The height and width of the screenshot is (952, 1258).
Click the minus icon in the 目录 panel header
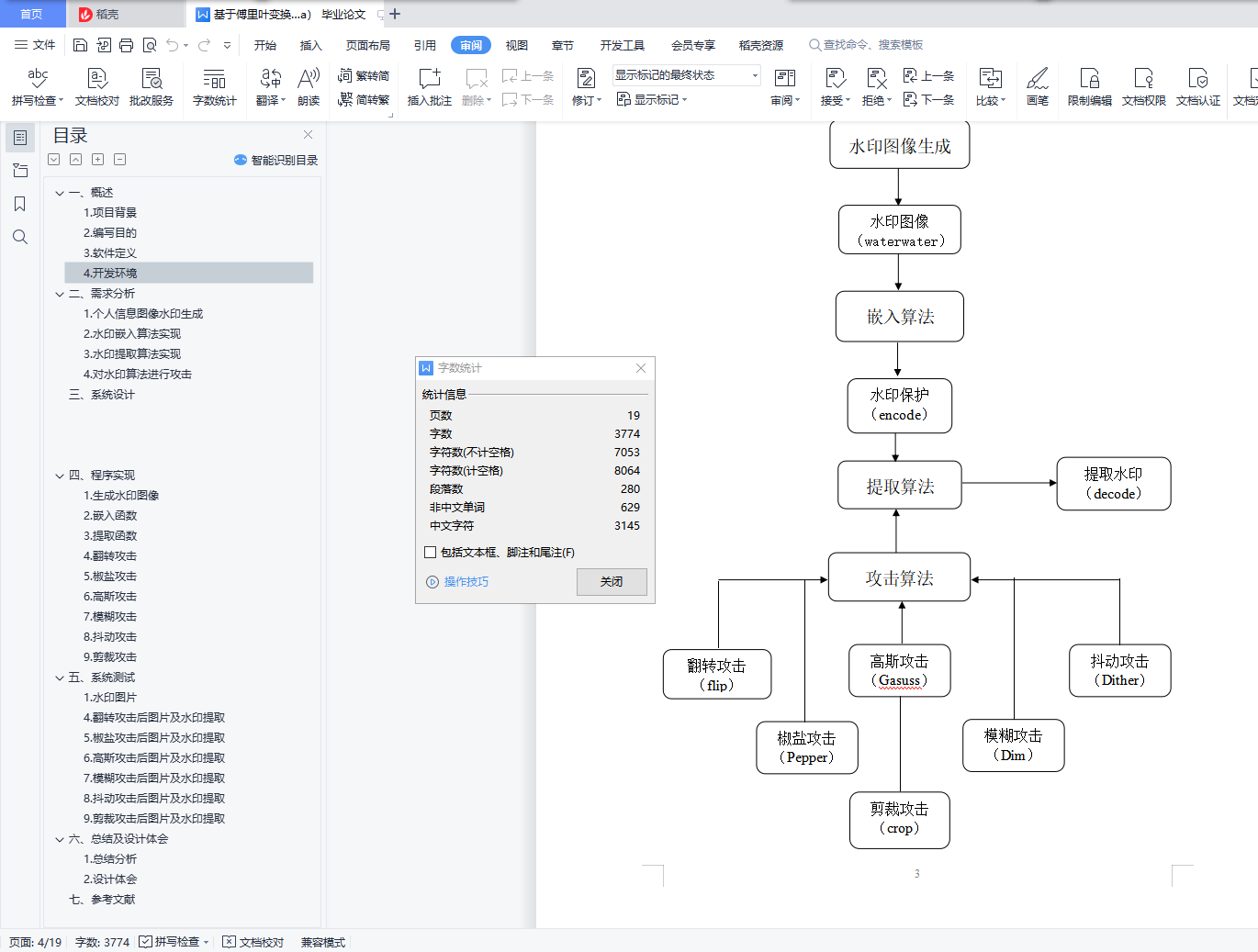click(119, 160)
